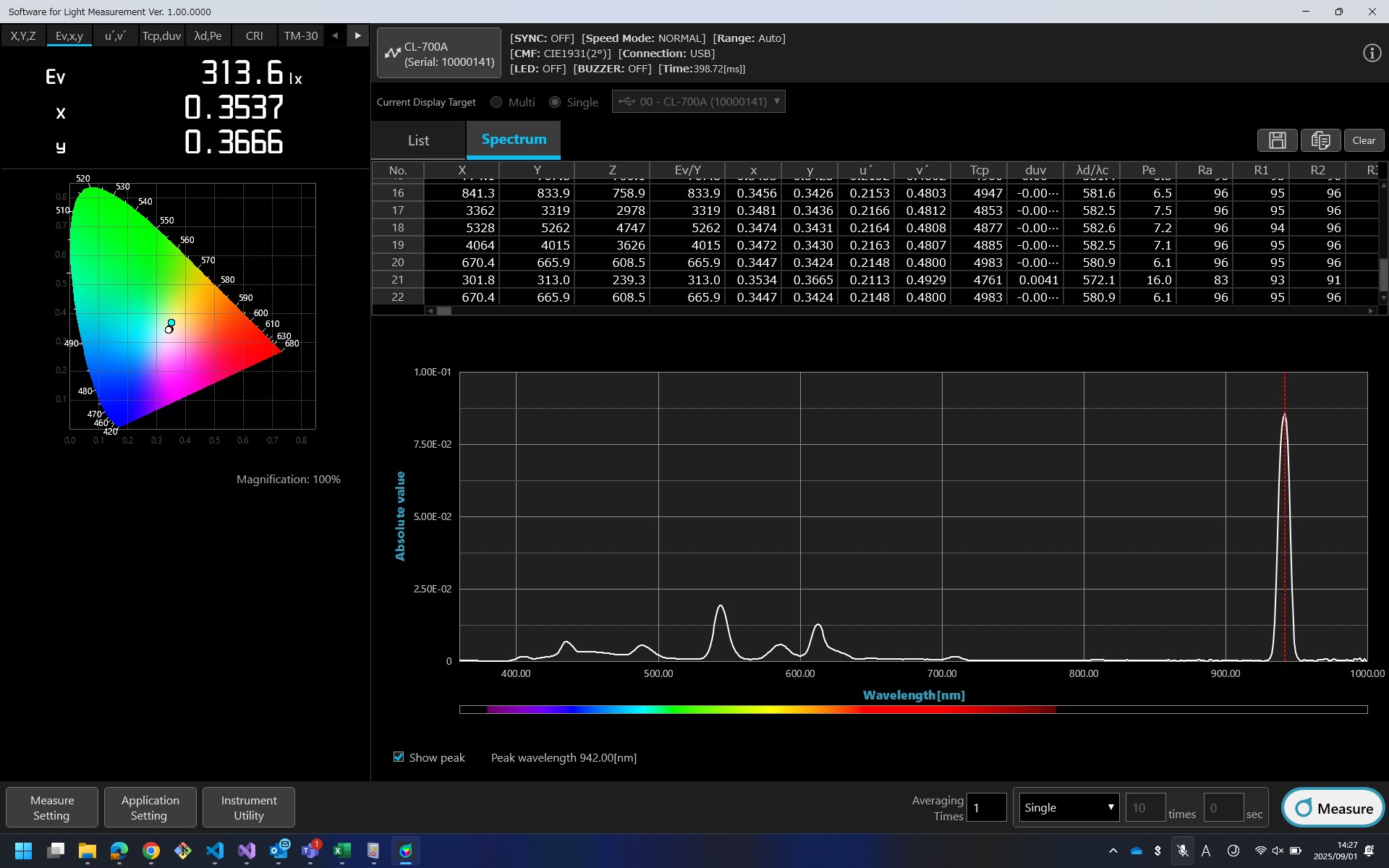The image size is (1389, 868).
Task: Uncheck the Show peak checkbox
Action: pos(399,757)
